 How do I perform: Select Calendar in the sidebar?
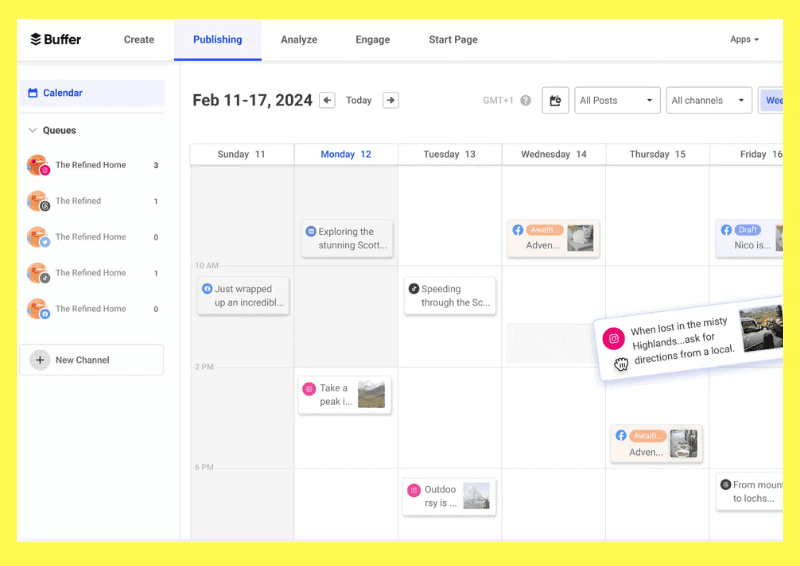(x=92, y=93)
